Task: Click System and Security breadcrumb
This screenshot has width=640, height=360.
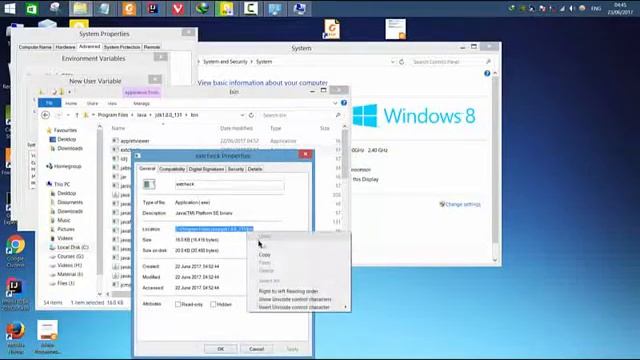Action: click(225, 62)
